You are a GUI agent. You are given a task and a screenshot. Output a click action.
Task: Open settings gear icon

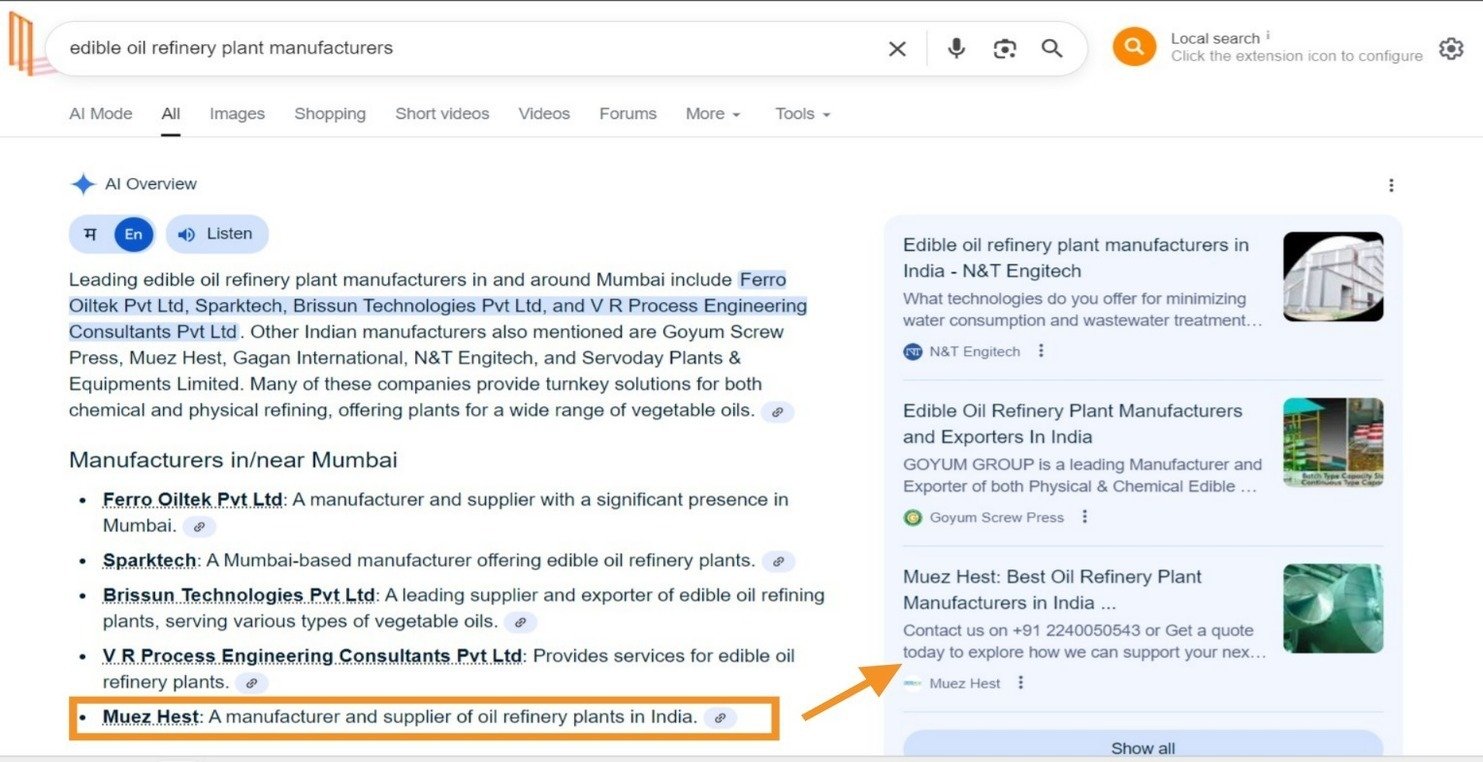click(x=1450, y=48)
